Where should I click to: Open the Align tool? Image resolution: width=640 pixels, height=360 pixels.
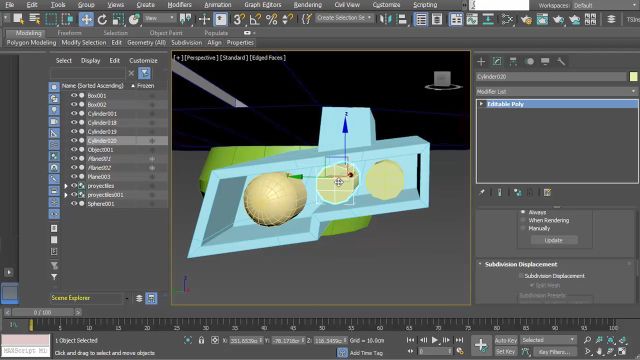[x=402, y=19]
